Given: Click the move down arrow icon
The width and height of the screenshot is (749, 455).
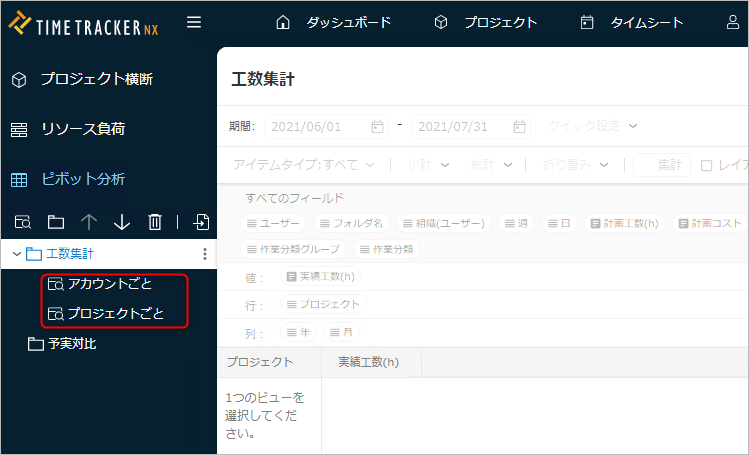Looking at the screenshot, I should coord(122,222).
